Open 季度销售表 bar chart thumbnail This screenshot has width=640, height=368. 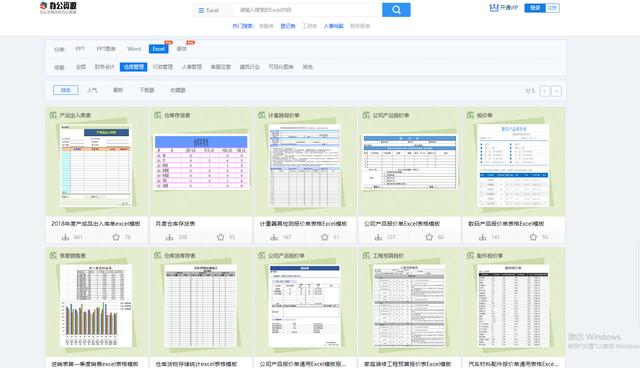point(96,306)
